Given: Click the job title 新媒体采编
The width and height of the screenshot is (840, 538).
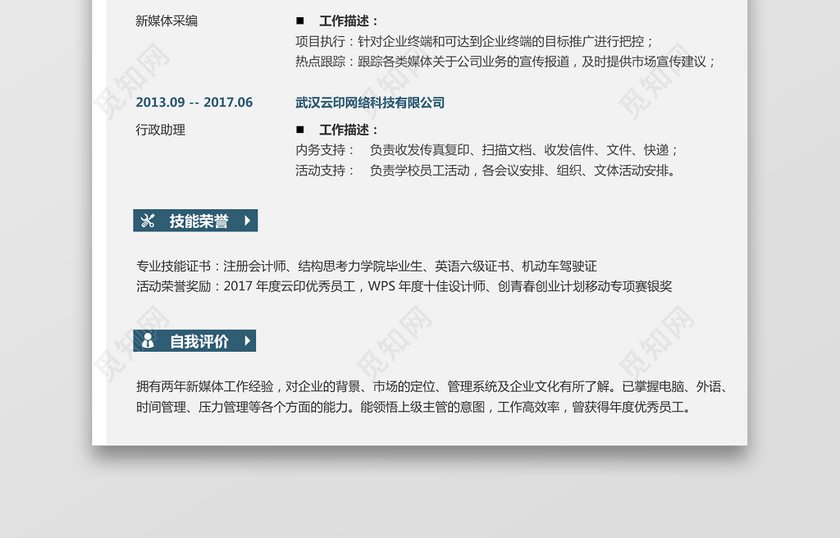Looking at the screenshot, I should (x=167, y=21).
